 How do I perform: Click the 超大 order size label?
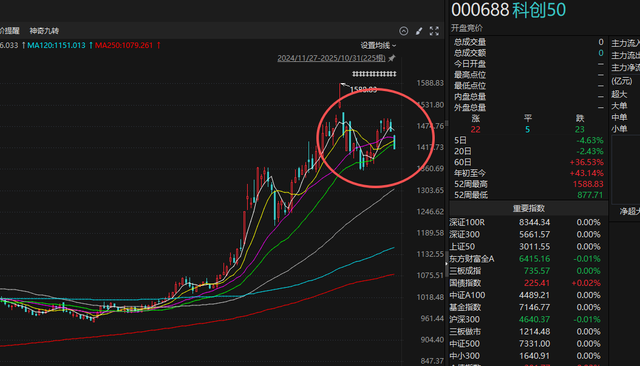tap(619, 94)
